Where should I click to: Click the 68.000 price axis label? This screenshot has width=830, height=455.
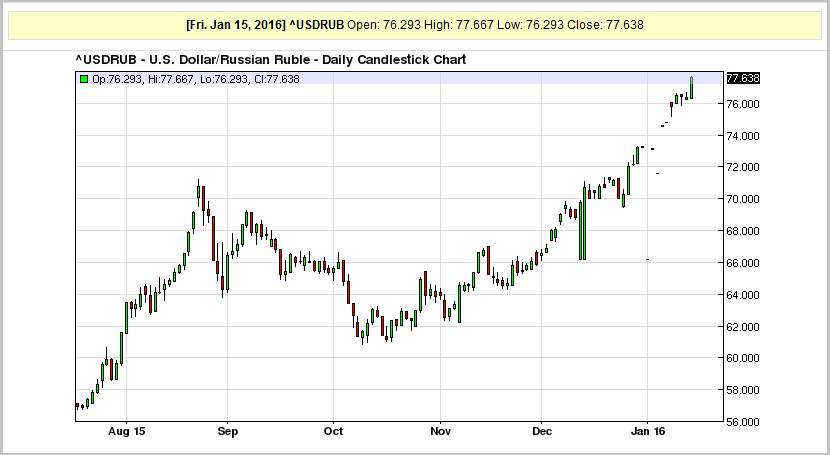pyautogui.click(x=743, y=231)
